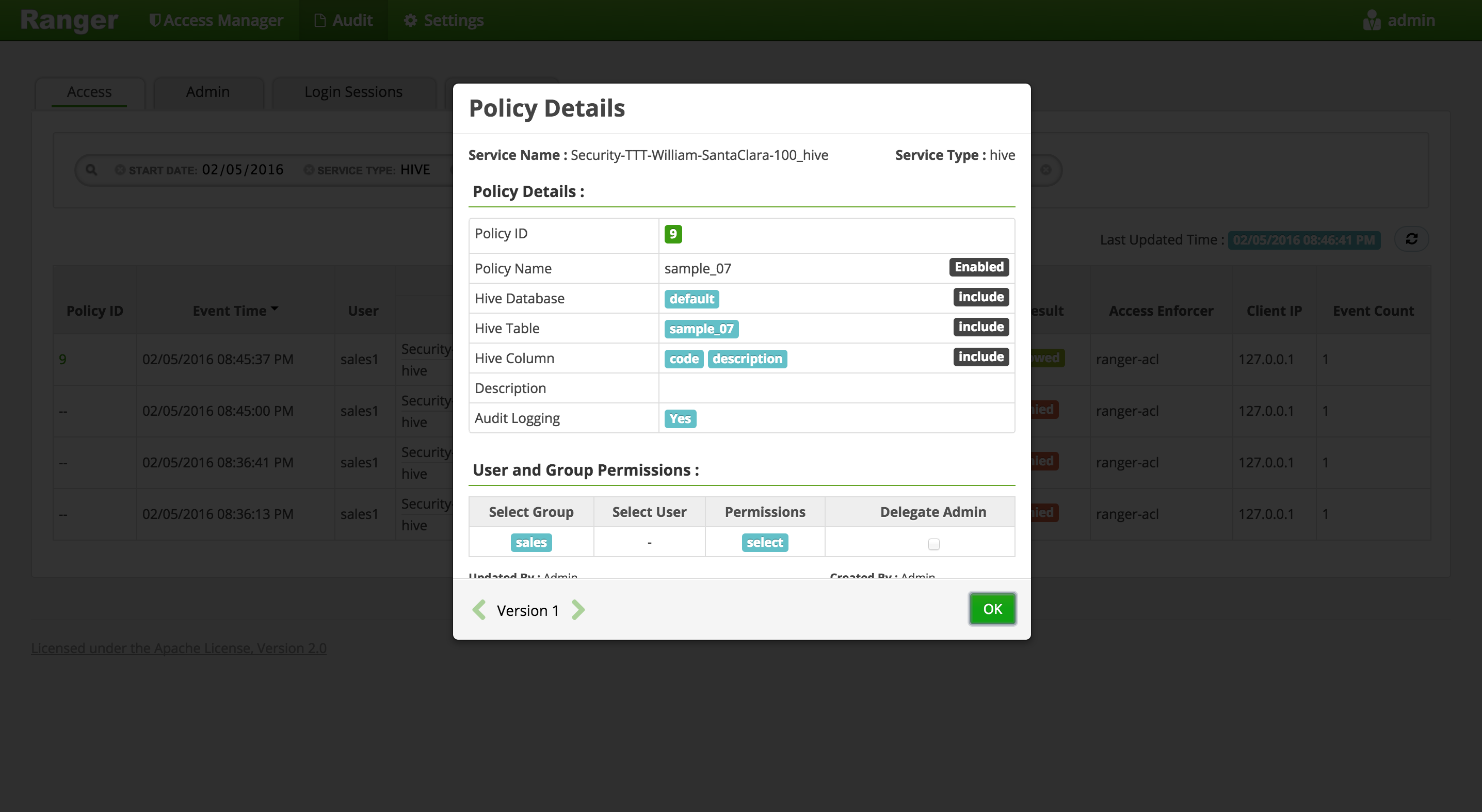Clear all filters with the right-edge X icon

pyautogui.click(x=1045, y=170)
